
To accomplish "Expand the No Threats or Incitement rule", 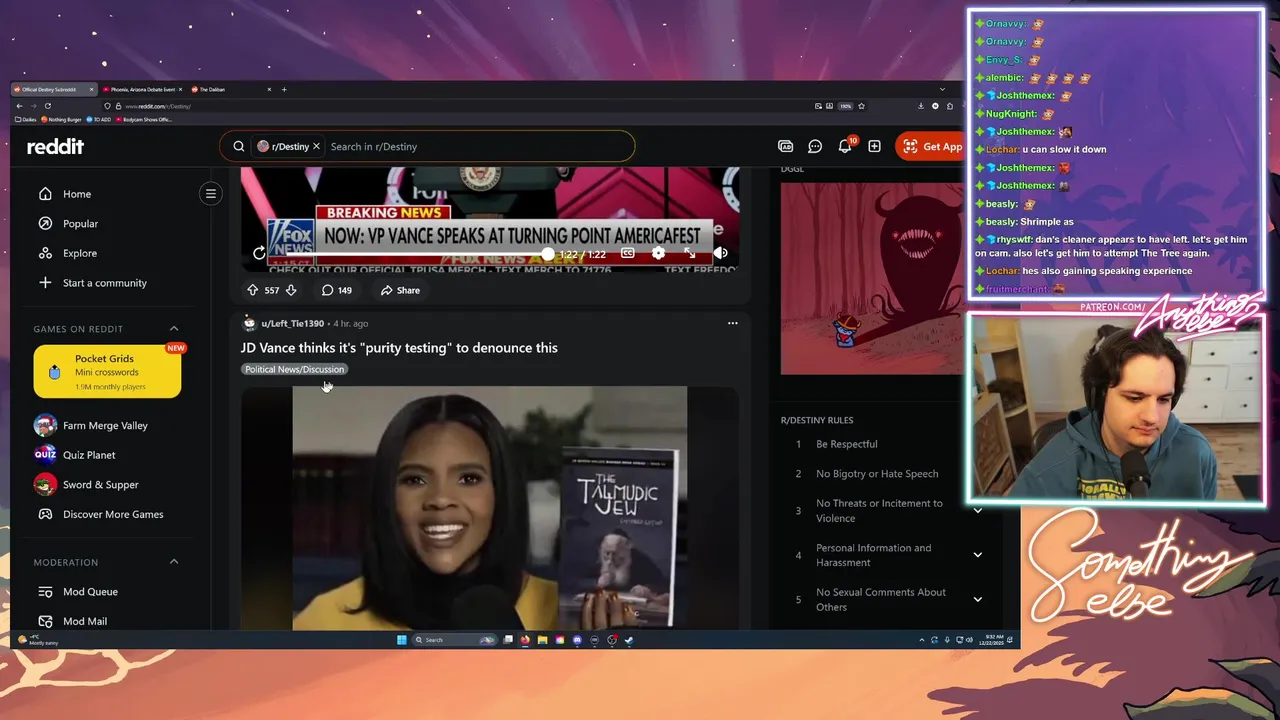I will pyautogui.click(x=978, y=511).
